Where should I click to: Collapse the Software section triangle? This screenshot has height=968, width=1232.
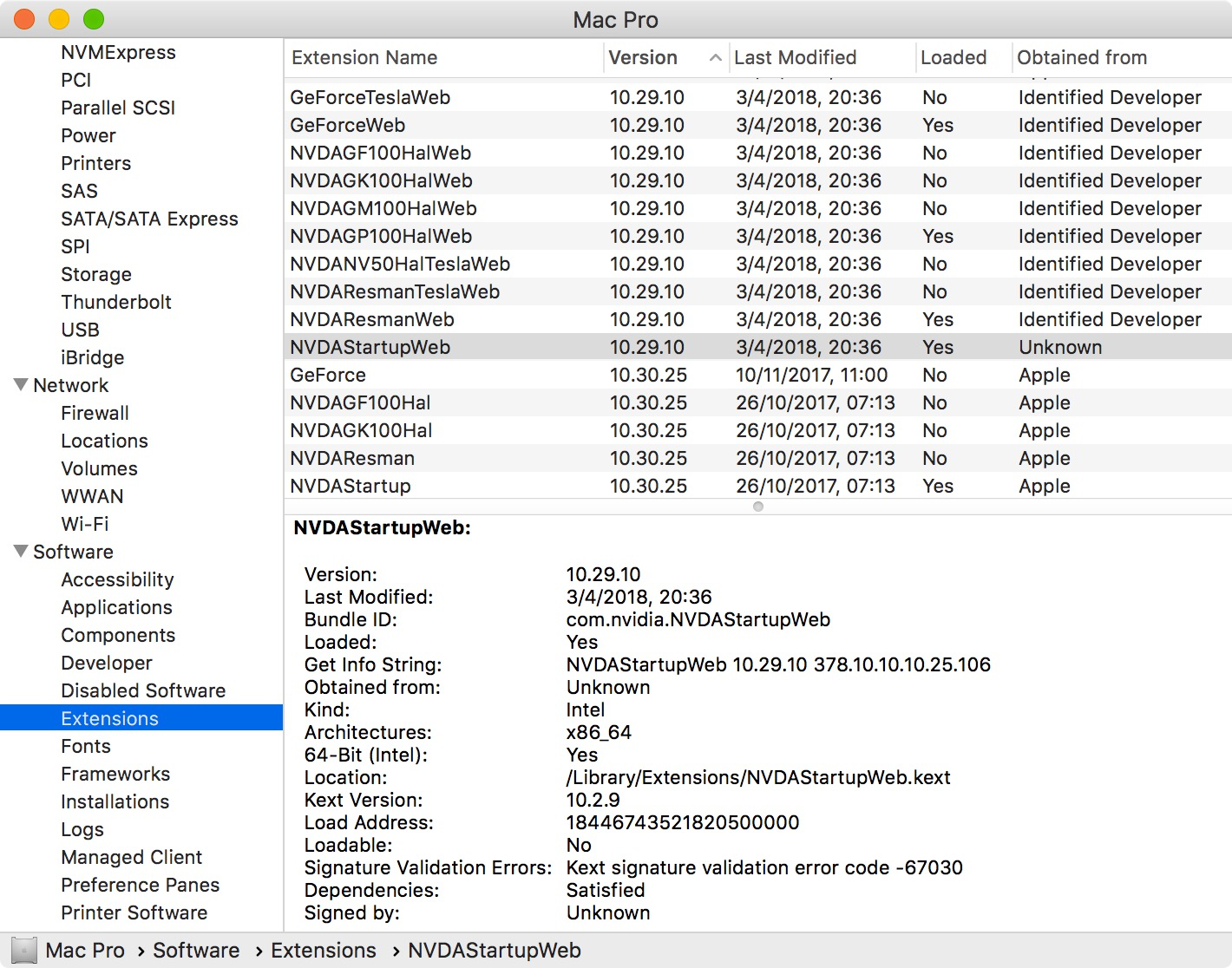click(21, 551)
